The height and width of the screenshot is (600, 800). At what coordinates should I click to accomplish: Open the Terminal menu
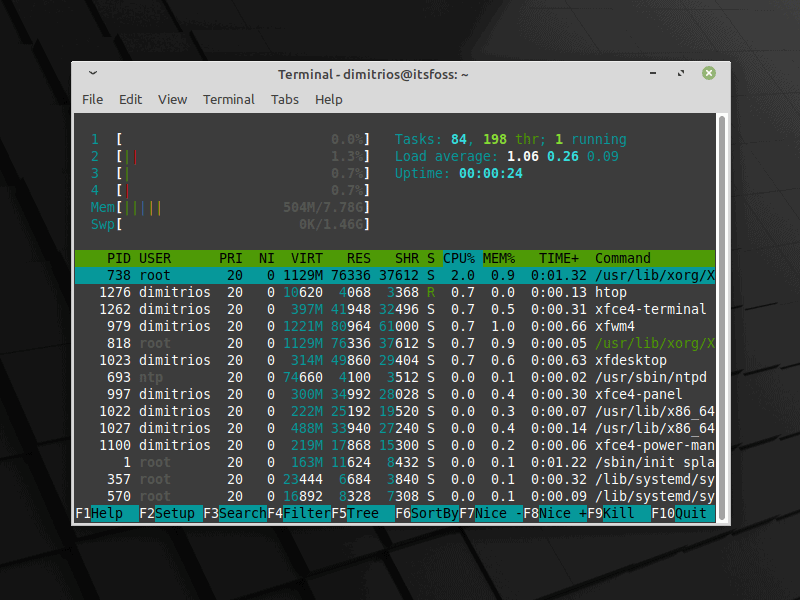[x=228, y=99]
